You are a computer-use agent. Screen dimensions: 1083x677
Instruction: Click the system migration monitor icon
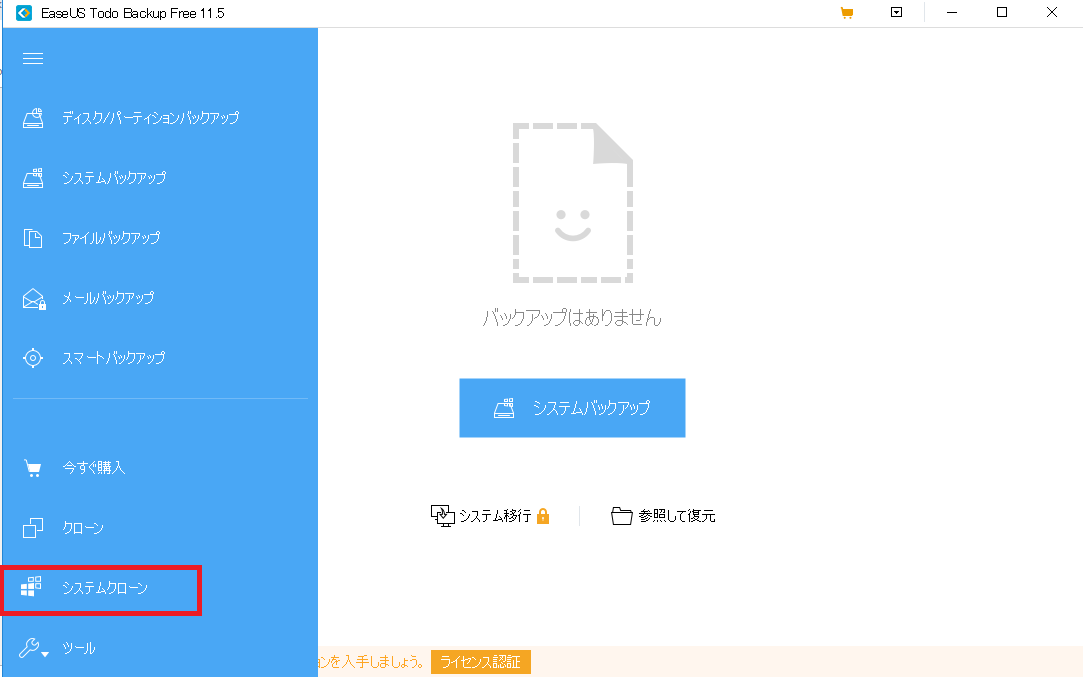443,515
